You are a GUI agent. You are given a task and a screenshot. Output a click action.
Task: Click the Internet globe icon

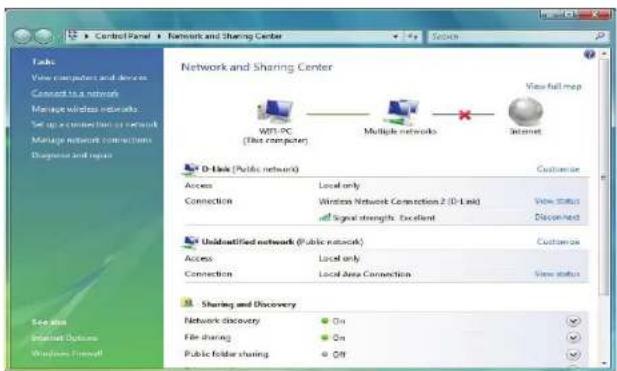(525, 111)
